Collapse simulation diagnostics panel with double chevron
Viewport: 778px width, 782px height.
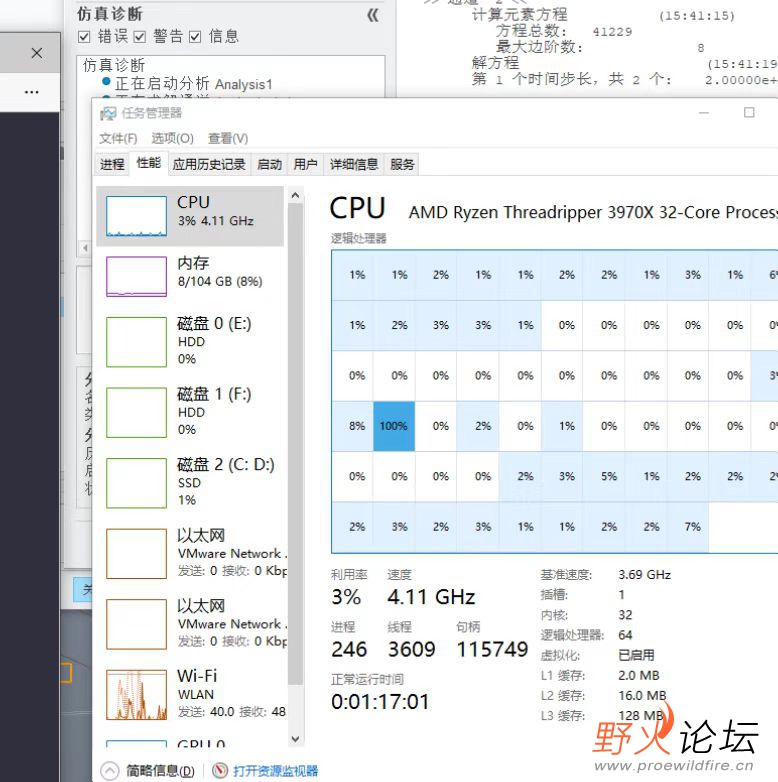373,15
